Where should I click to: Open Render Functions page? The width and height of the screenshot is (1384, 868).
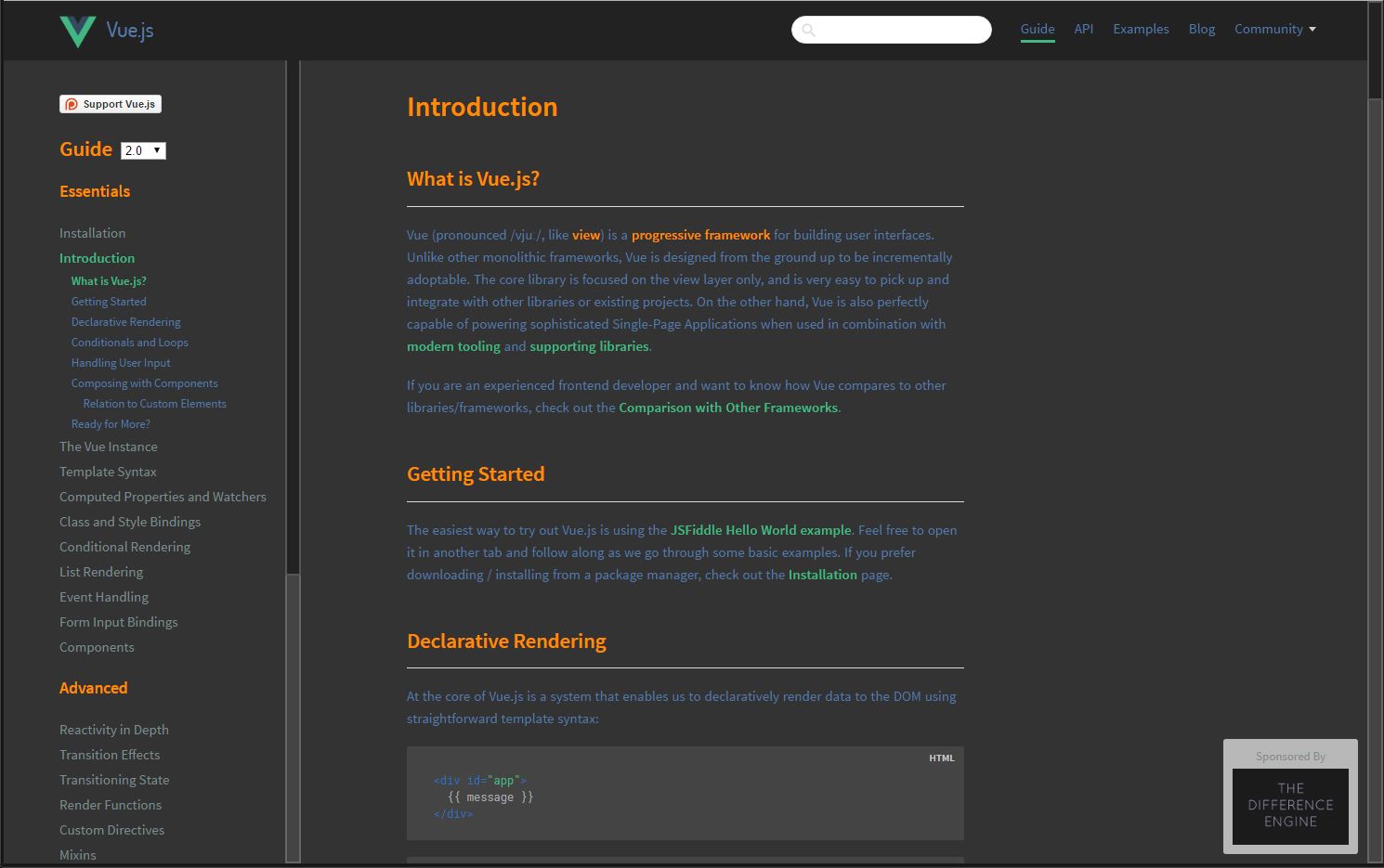click(111, 805)
